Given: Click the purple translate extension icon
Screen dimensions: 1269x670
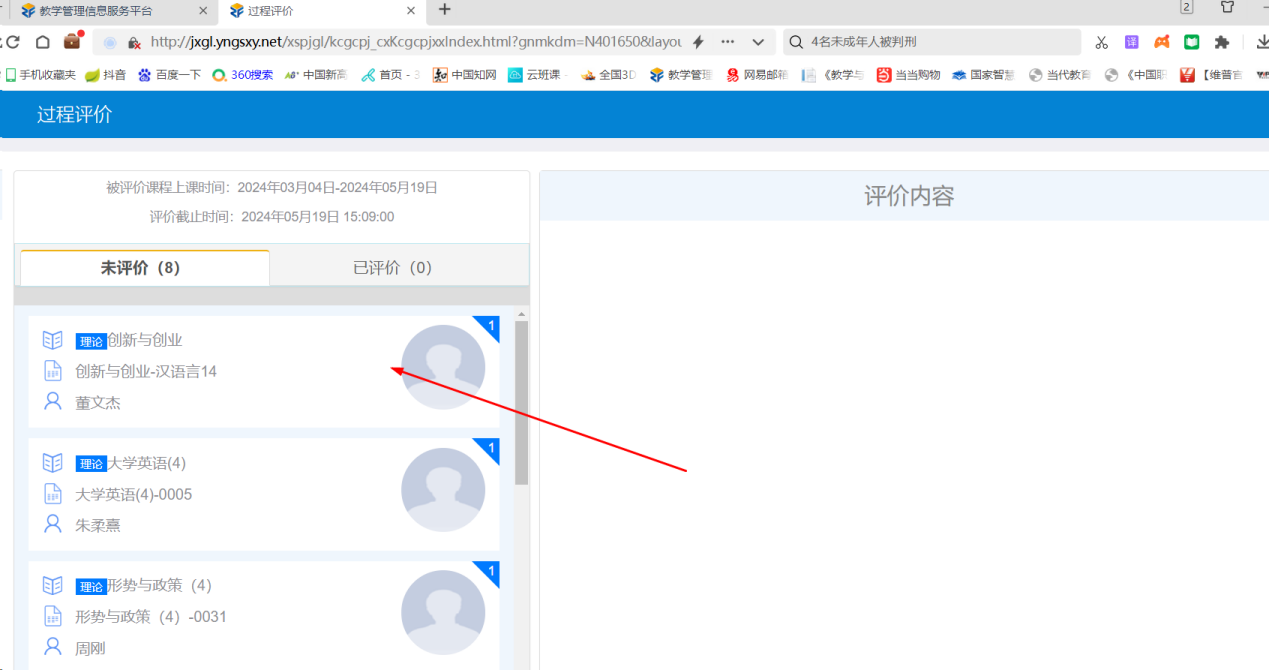Looking at the screenshot, I should tap(1131, 42).
